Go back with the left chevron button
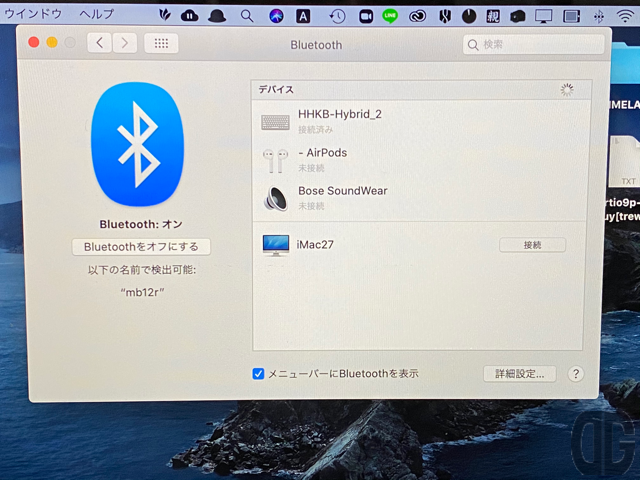The height and width of the screenshot is (480, 640). pyautogui.click(x=100, y=43)
